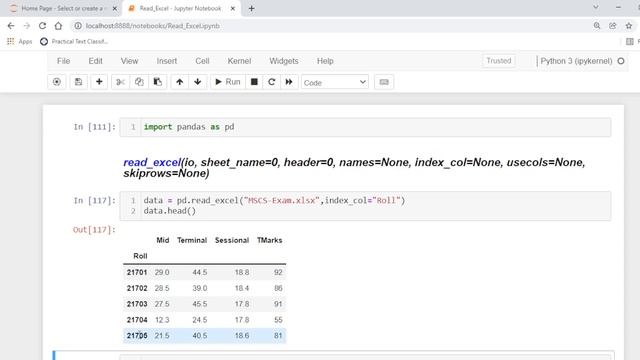640x360 pixels.
Task: Click the Terminal value 24.5
Action: coord(200,320)
